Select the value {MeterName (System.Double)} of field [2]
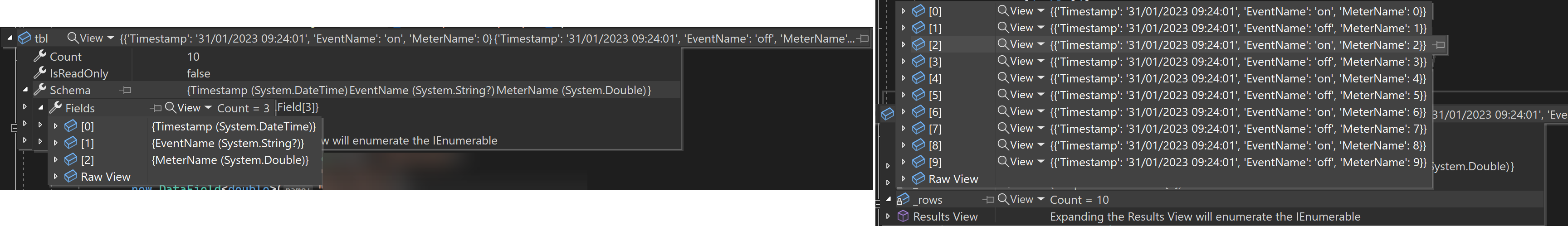The height and width of the screenshot is (226, 1568). tap(230, 160)
